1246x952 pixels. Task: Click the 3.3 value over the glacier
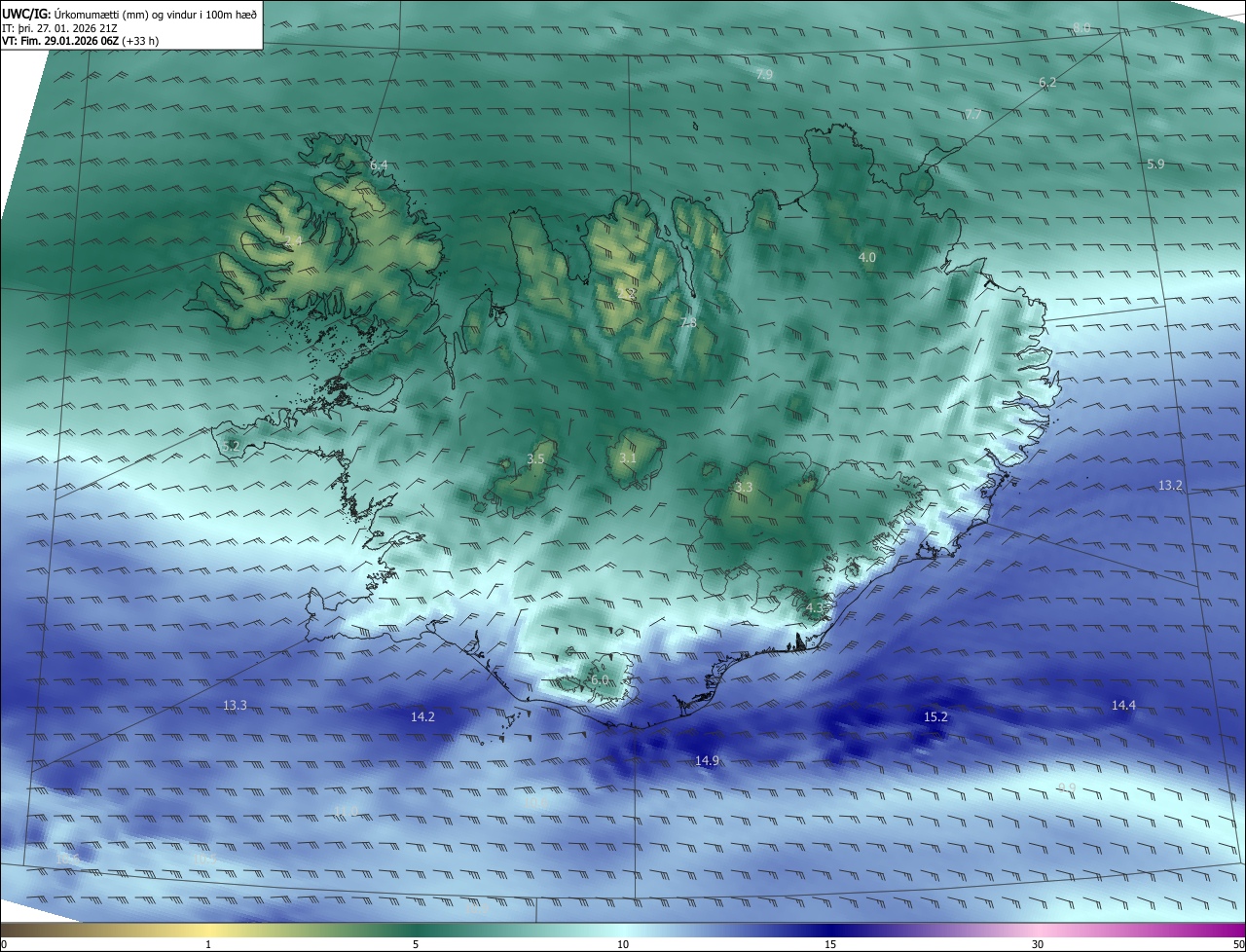[744, 487]
